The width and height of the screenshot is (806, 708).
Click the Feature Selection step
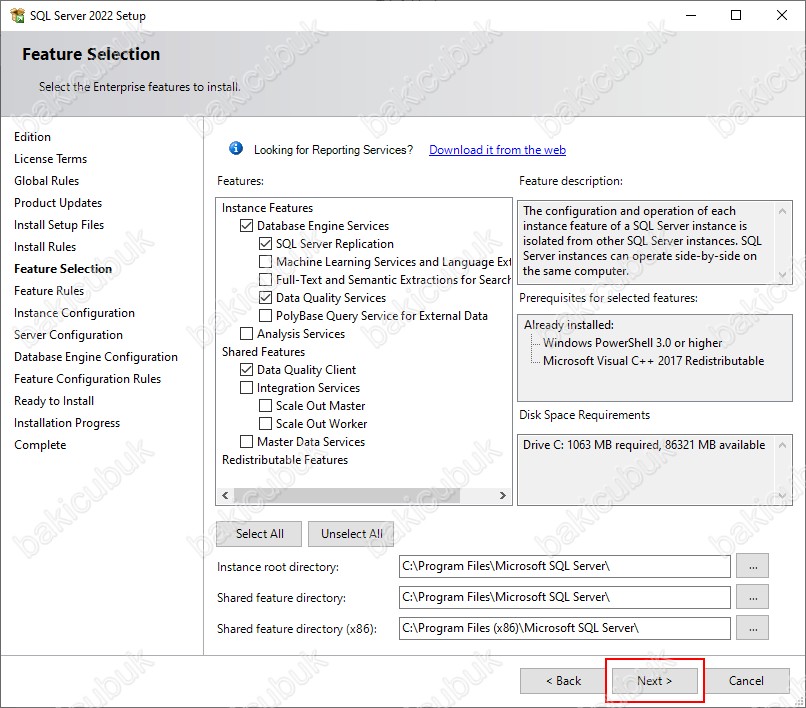click(63, 269)
